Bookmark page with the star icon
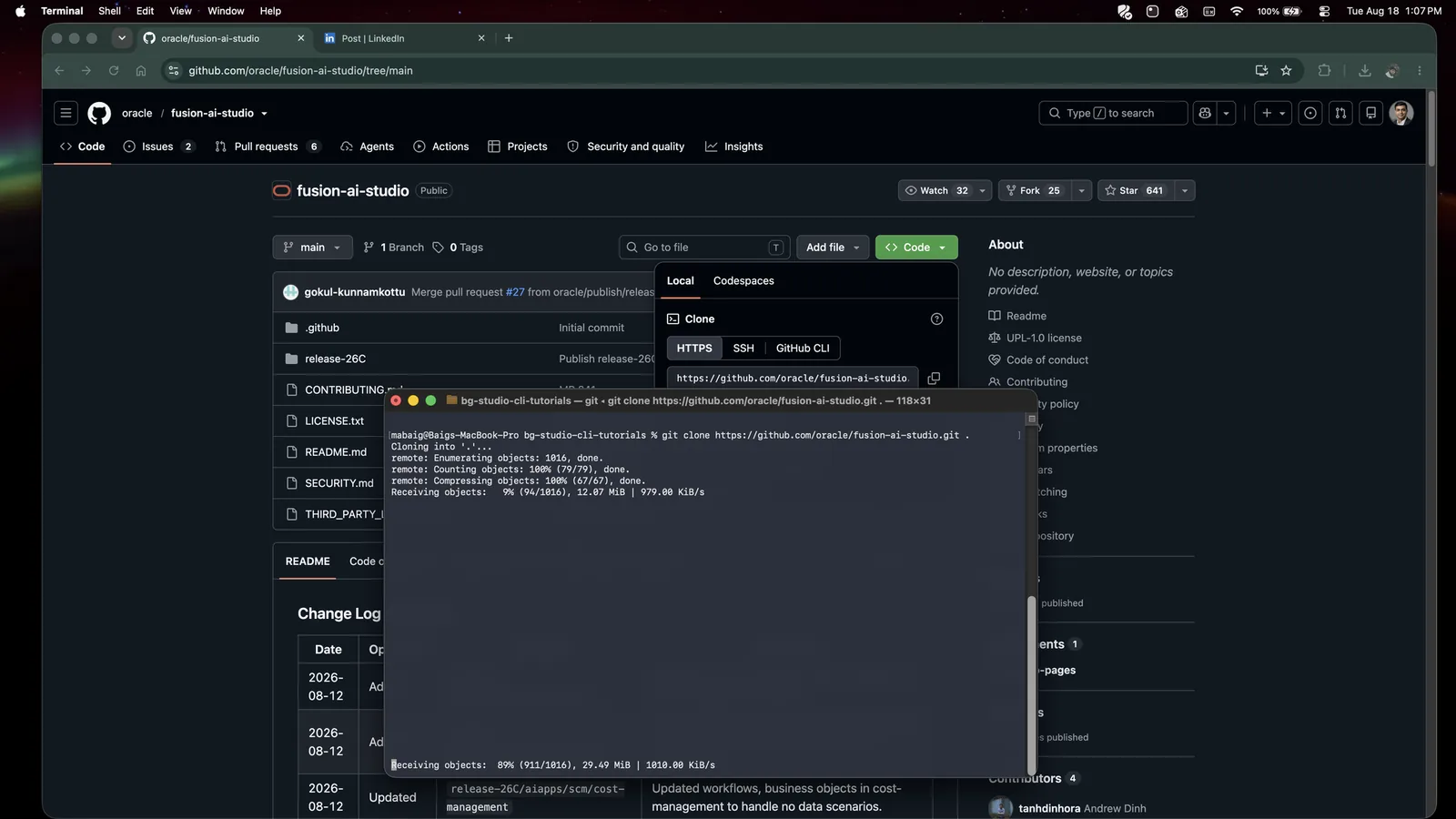1456x819 pixels. 1286,70
